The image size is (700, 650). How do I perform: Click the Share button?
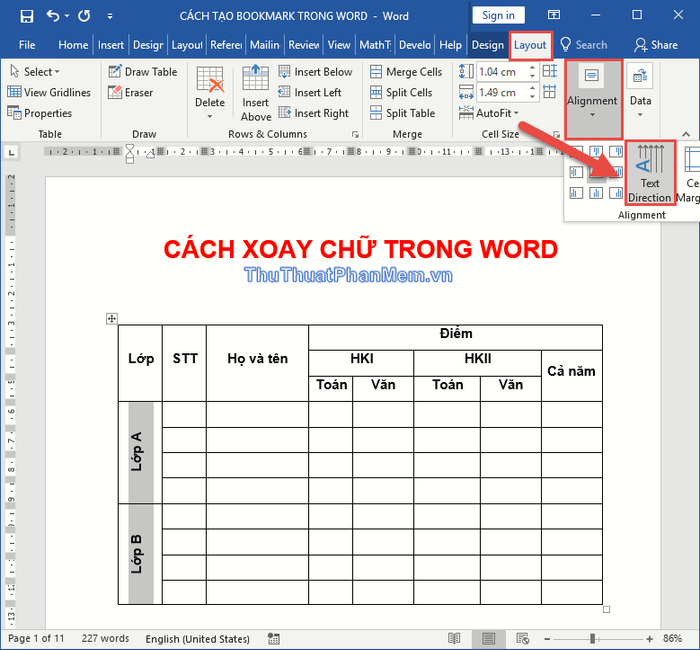pos(656,45)
